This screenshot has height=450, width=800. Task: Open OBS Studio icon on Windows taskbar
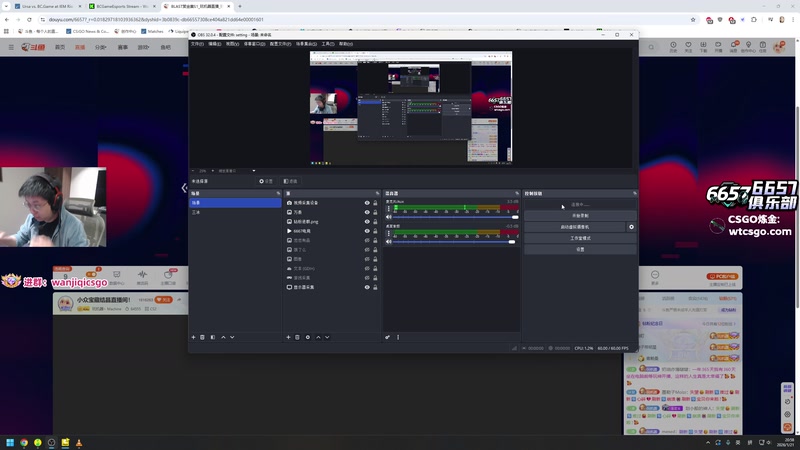tap(52, 443)
